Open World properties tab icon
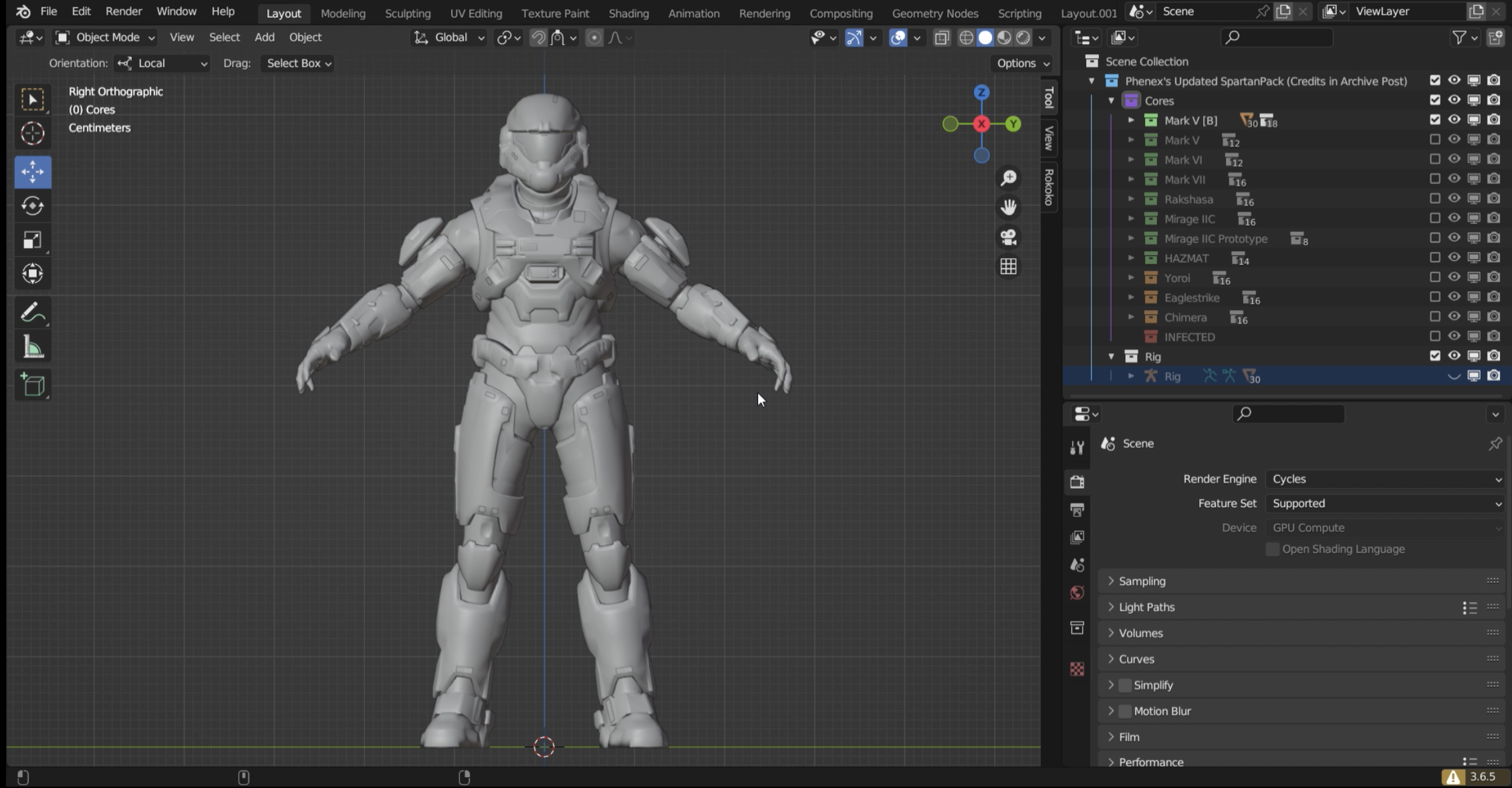 [x=1077, y=593]
